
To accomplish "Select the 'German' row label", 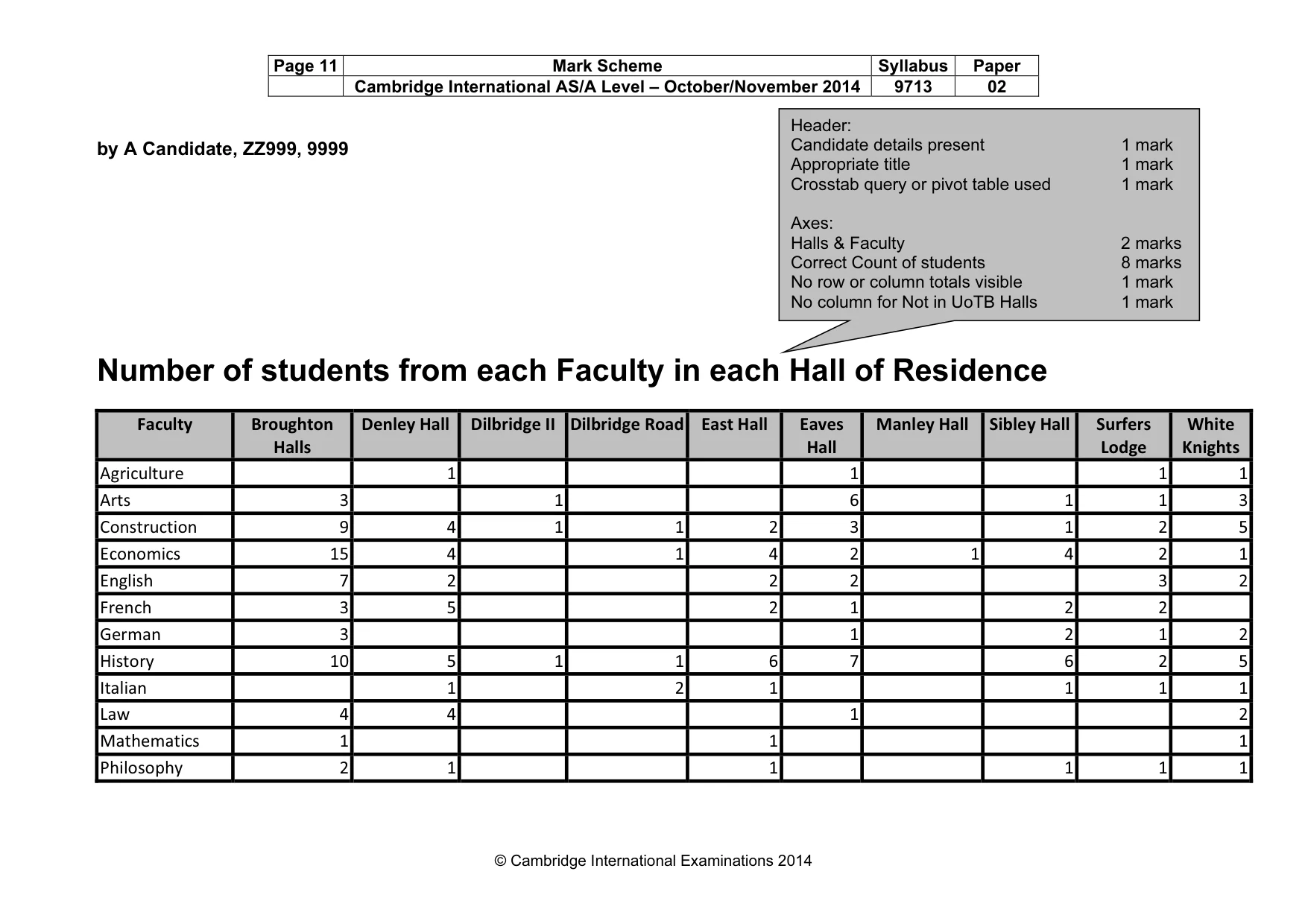I will click(130, 635).
